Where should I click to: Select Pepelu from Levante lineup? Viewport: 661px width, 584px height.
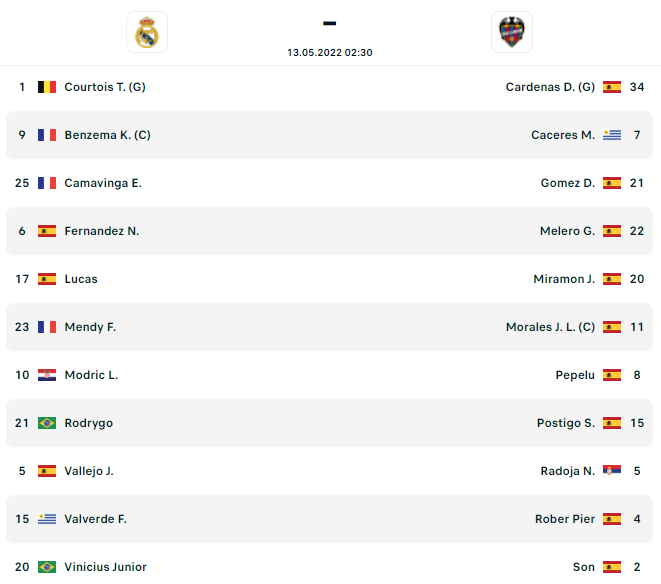[575, 375]
